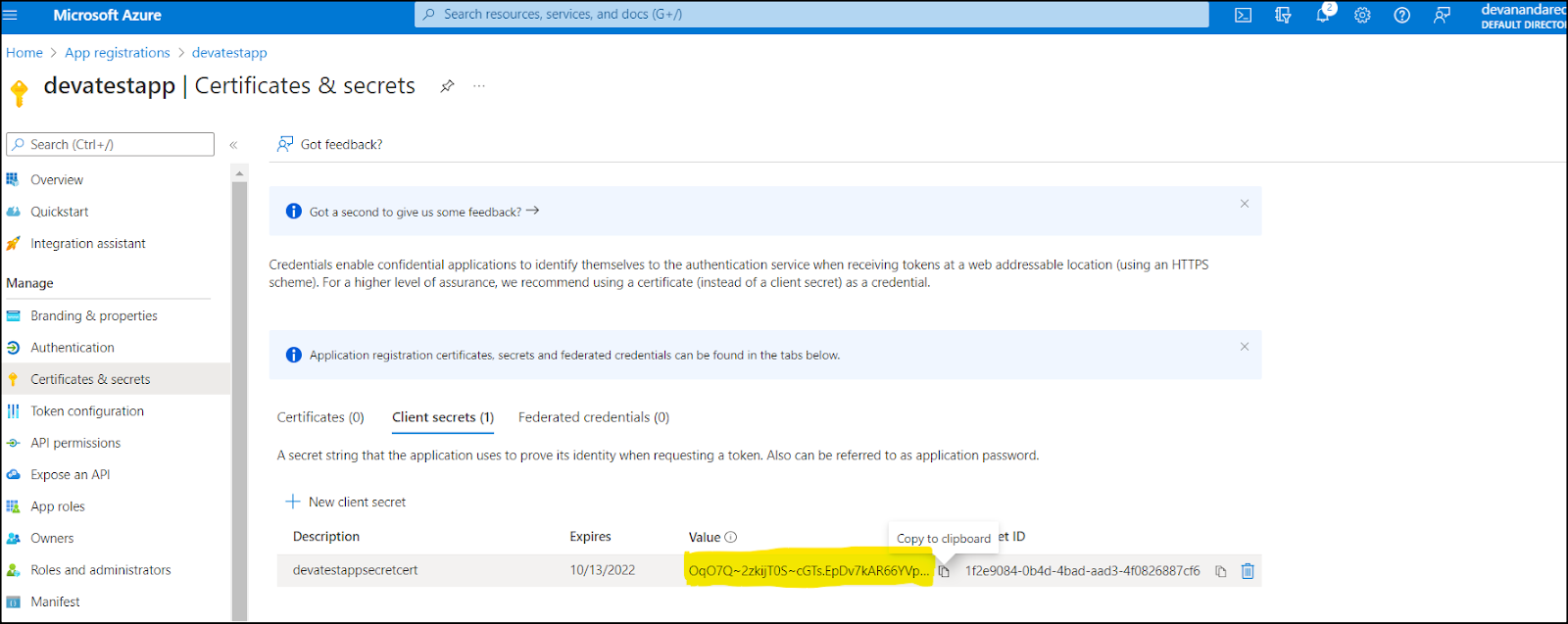Viewport: 1568px width, 624px height.
Task: Dismiss the feedback request banner
Action: pyautogui.click(x=1245, y=204)
